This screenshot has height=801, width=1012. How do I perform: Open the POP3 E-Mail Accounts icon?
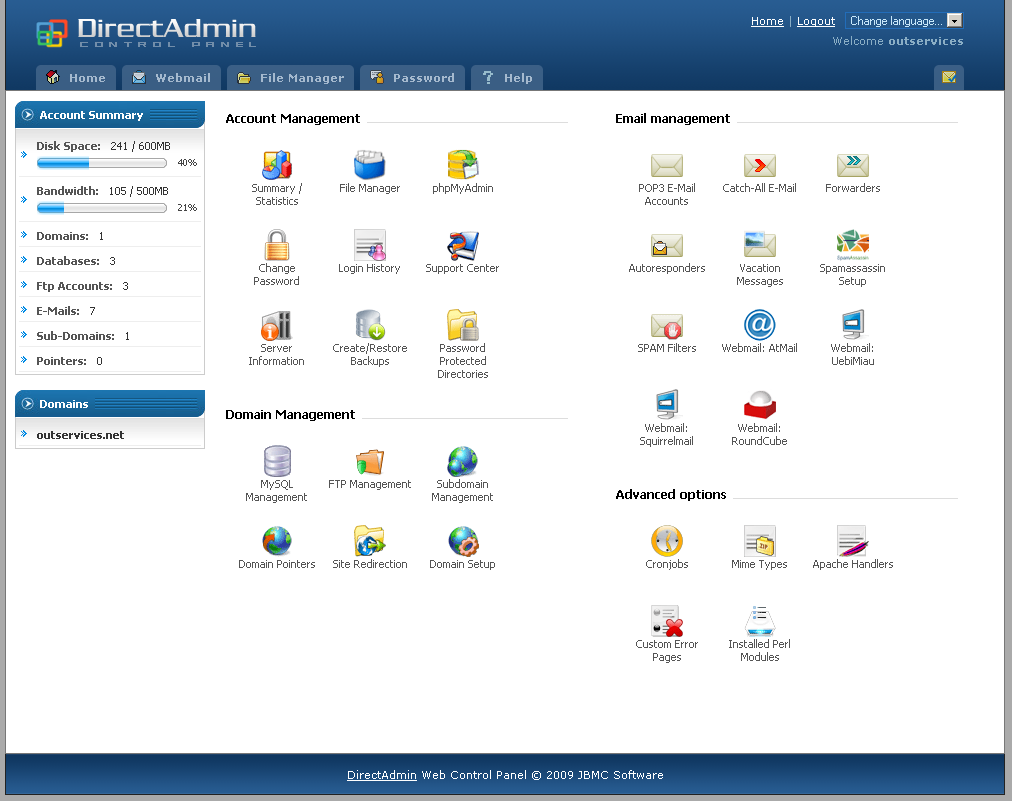tap(667, 165)
